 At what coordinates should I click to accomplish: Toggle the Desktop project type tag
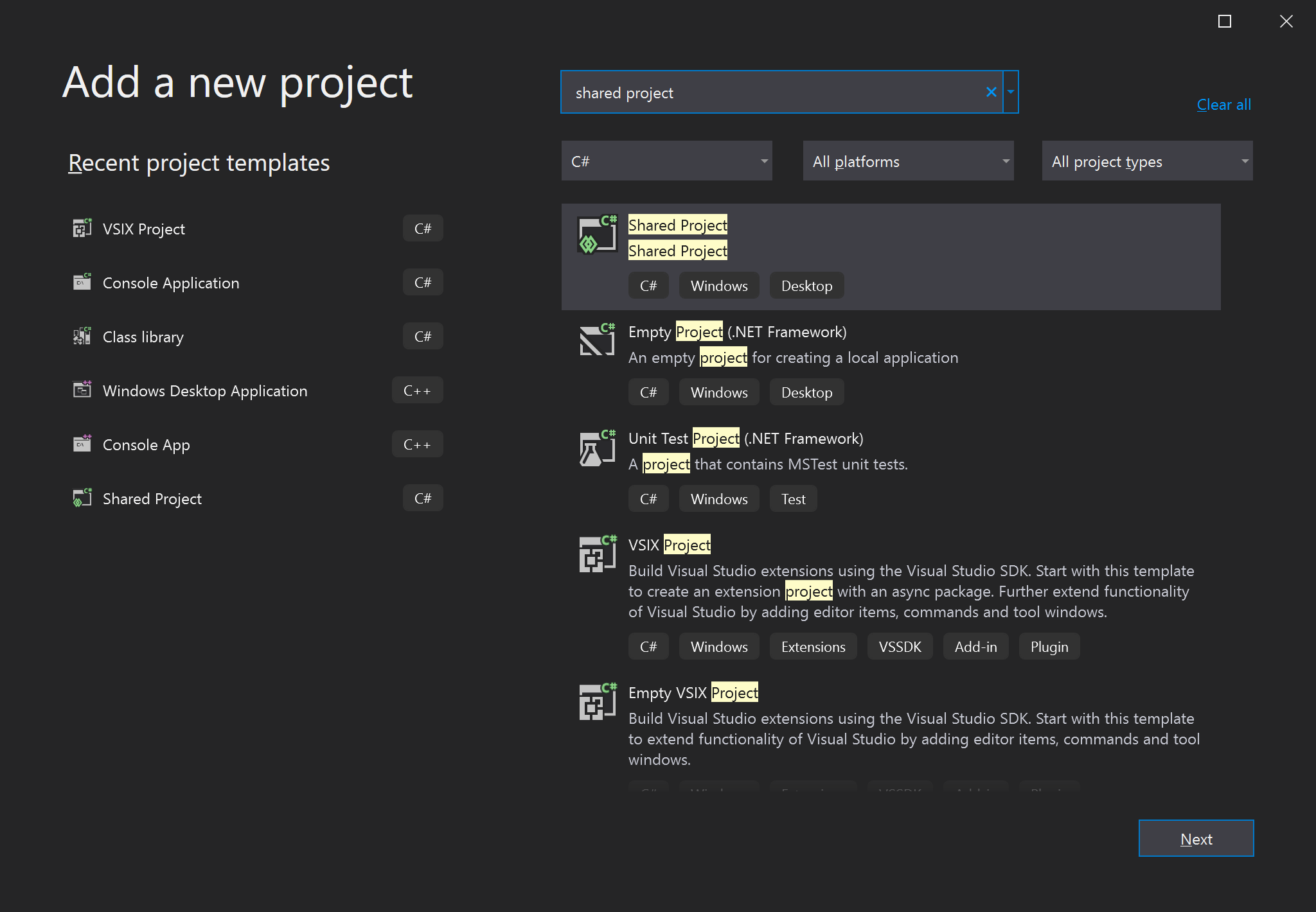coord(807,285)
